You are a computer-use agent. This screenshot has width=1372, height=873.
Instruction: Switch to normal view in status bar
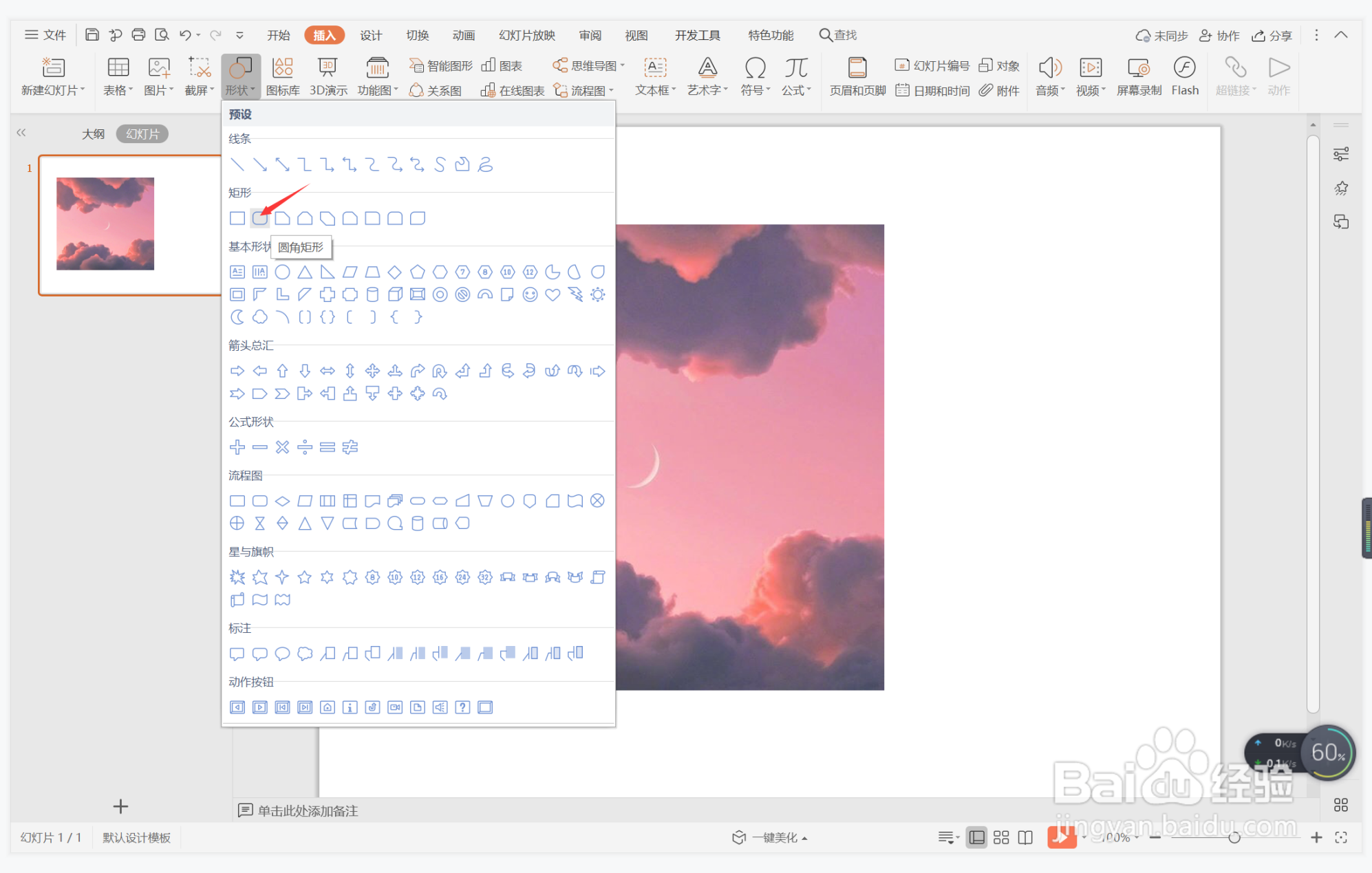(x=976, y=838)
